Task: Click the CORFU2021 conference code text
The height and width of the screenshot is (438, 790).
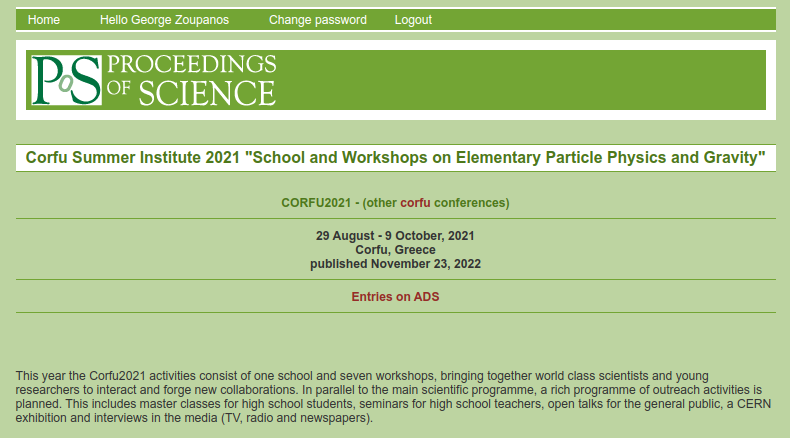Action: click(x=316, y=203)
